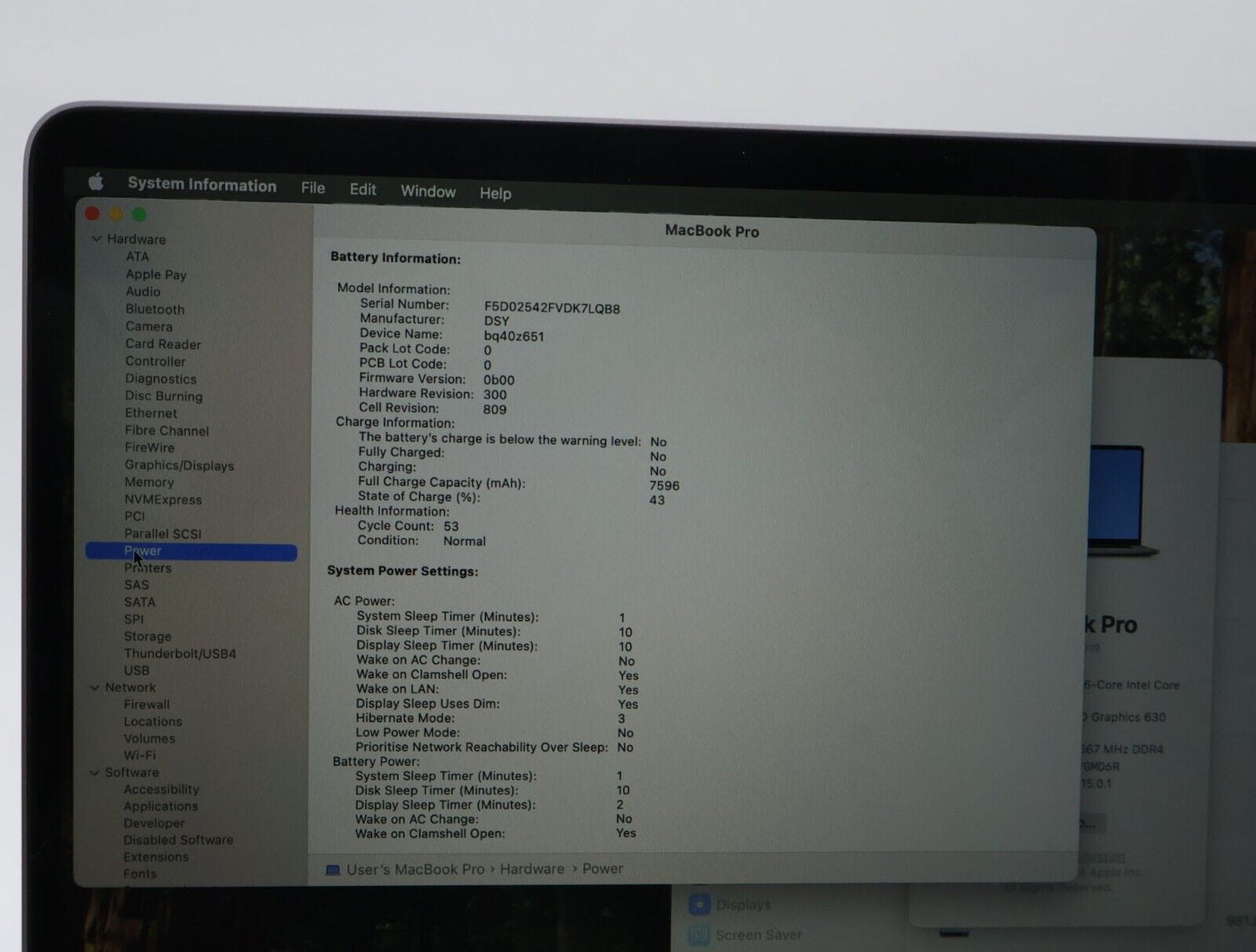Select NVMExpress in the sidebar

[163, 499]
